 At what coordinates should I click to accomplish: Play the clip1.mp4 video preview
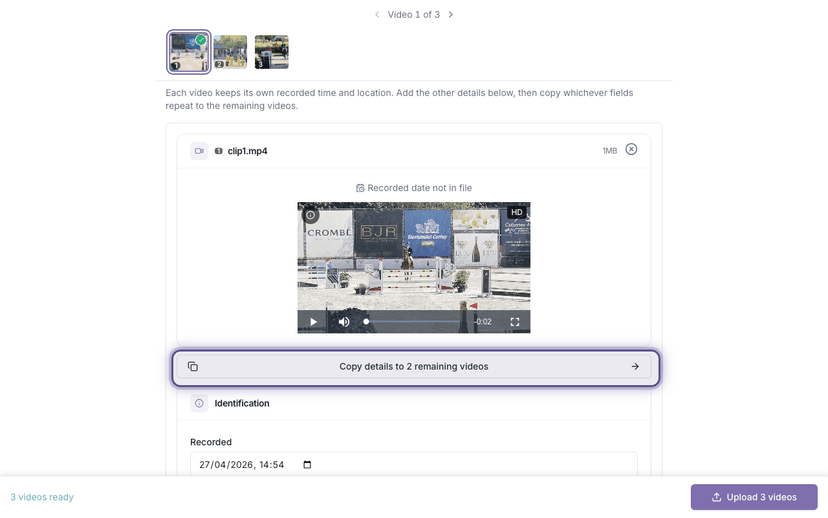(x=313, y=322)
